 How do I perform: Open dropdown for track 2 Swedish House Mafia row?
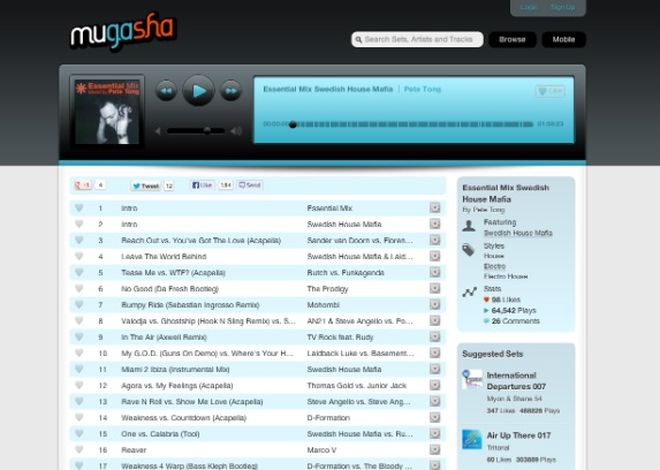435,224
